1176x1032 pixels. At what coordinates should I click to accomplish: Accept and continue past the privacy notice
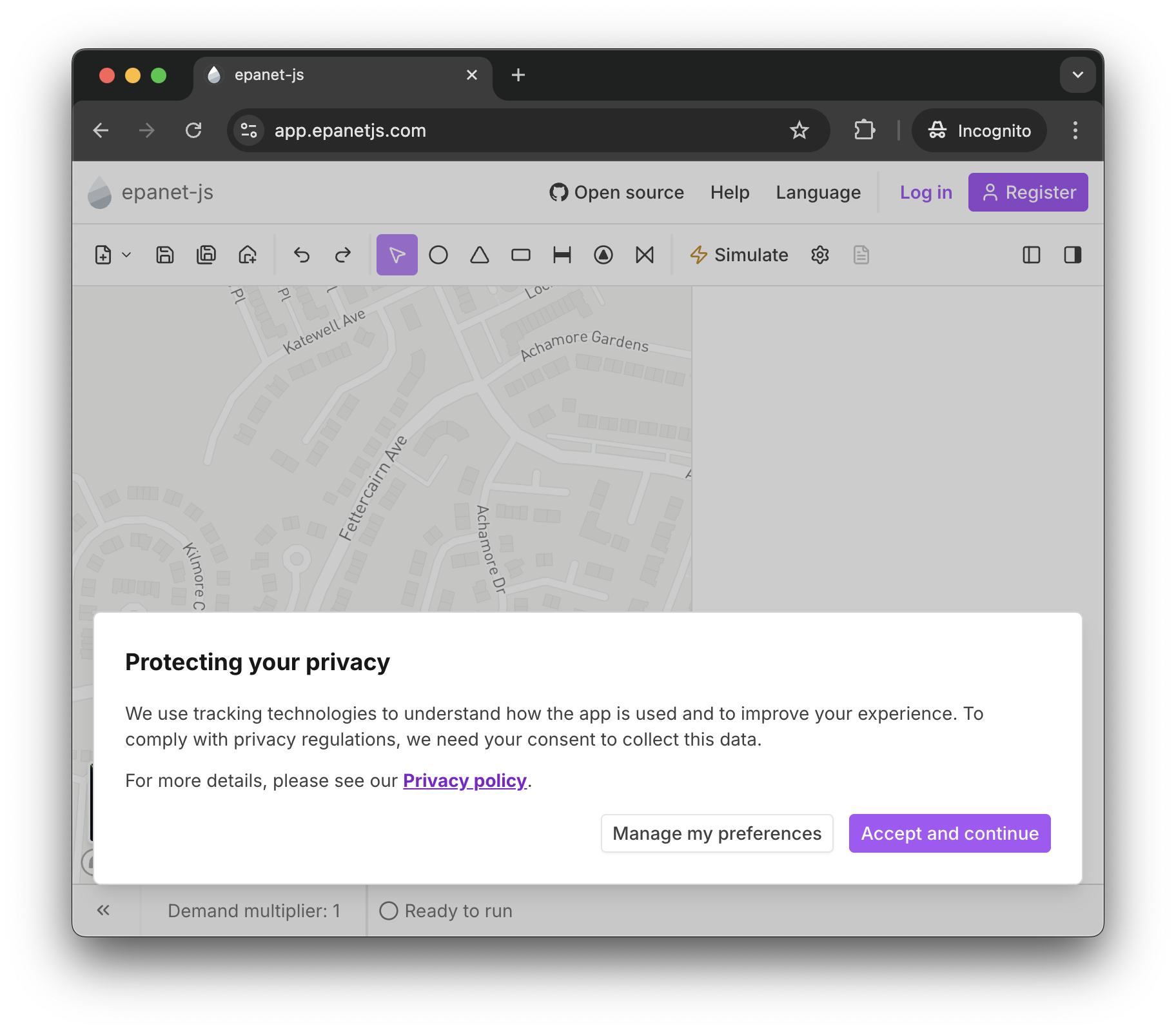coord(948,833)
